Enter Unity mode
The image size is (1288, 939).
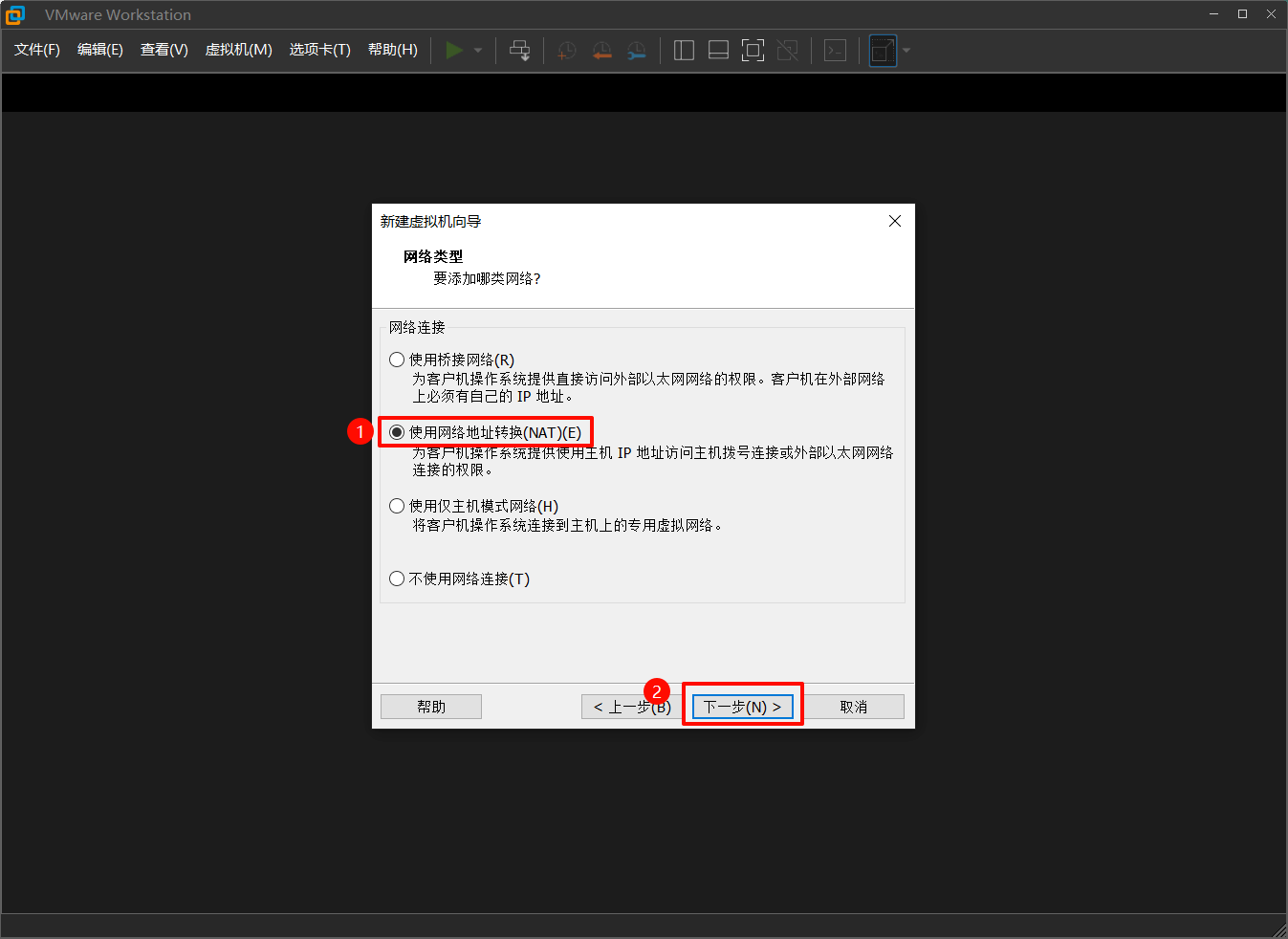point(788,50)
